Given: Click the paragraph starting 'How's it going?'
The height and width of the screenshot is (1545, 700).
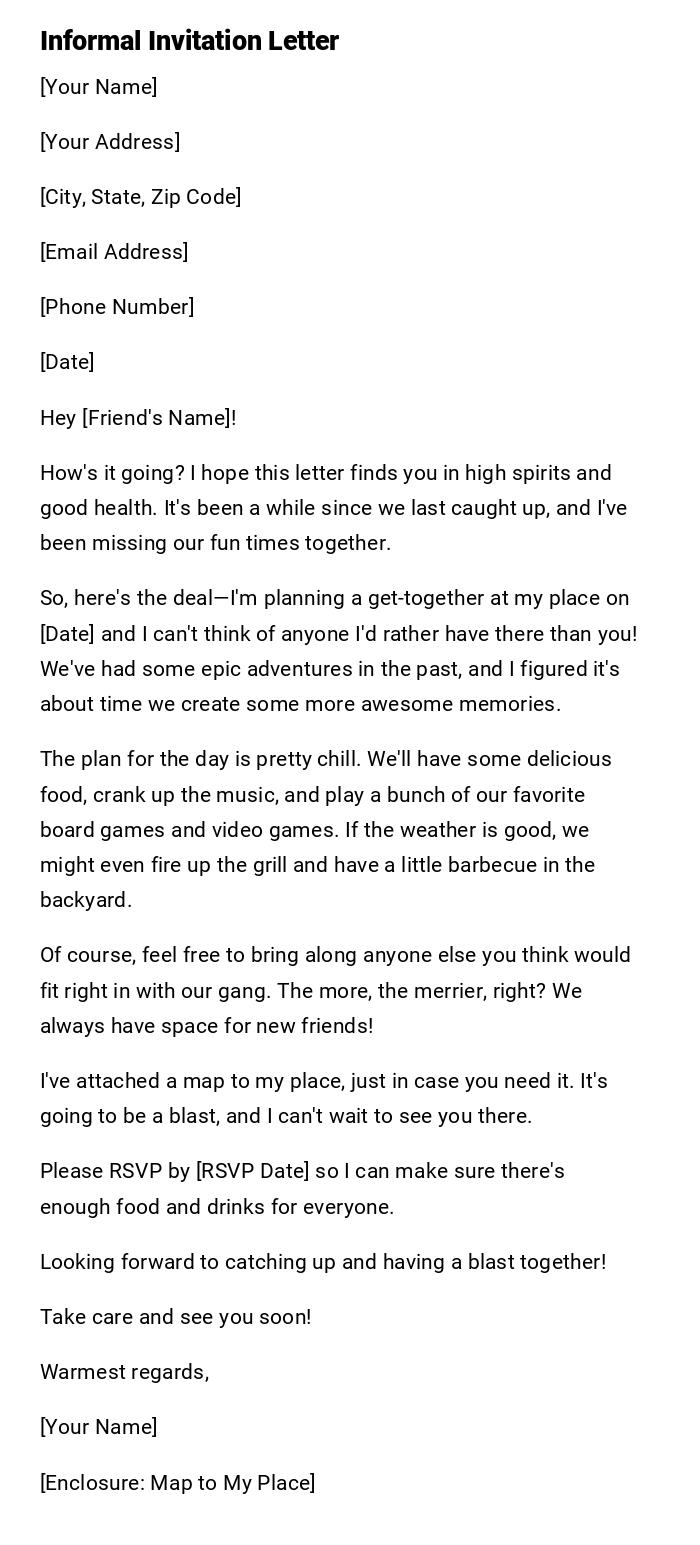Looking at the screenshot, I should click(x=333, y=508).
